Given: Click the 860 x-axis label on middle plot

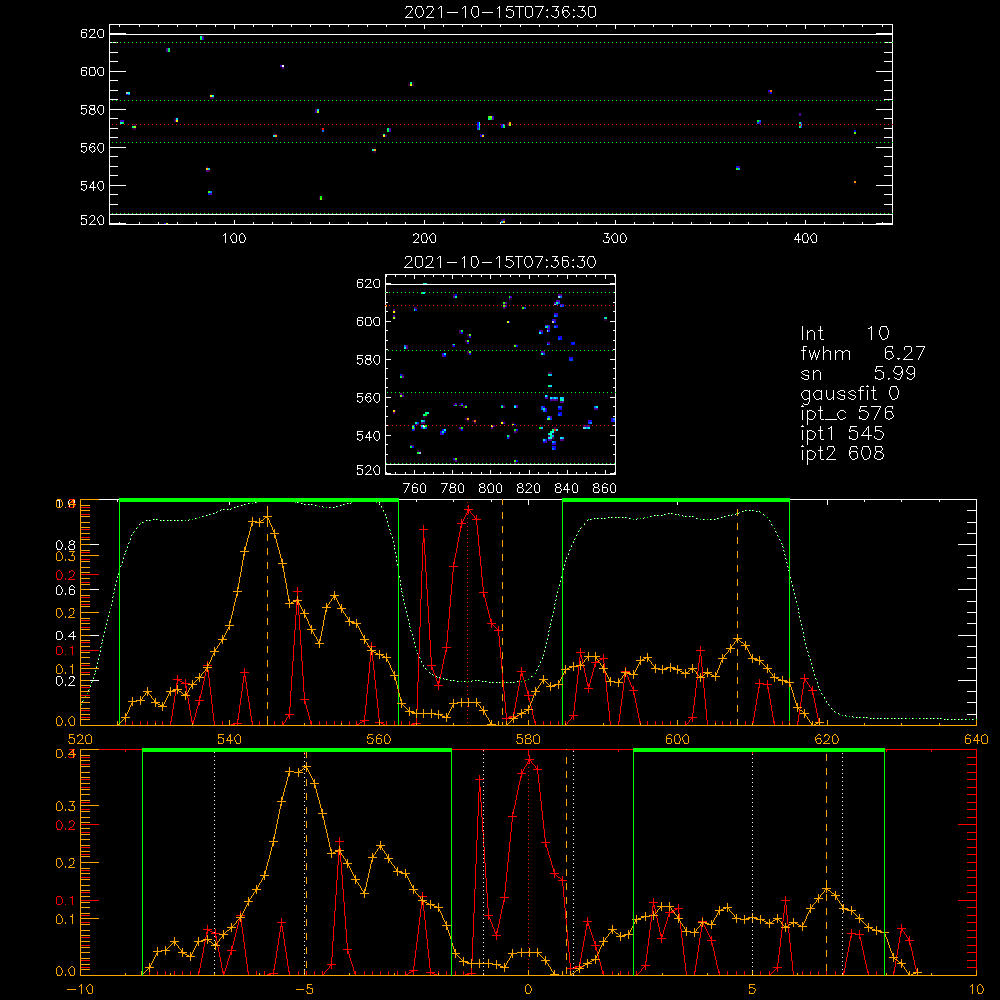Looking at the screenshot, I should coord(605,488).
